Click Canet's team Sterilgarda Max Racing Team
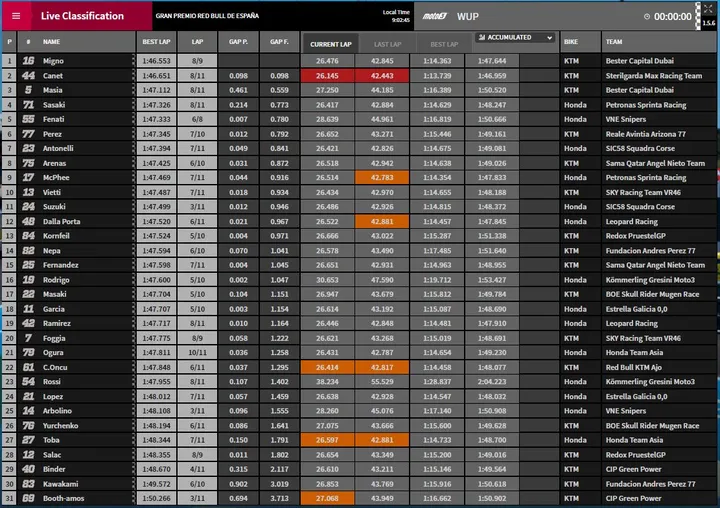 click(653, 75)
